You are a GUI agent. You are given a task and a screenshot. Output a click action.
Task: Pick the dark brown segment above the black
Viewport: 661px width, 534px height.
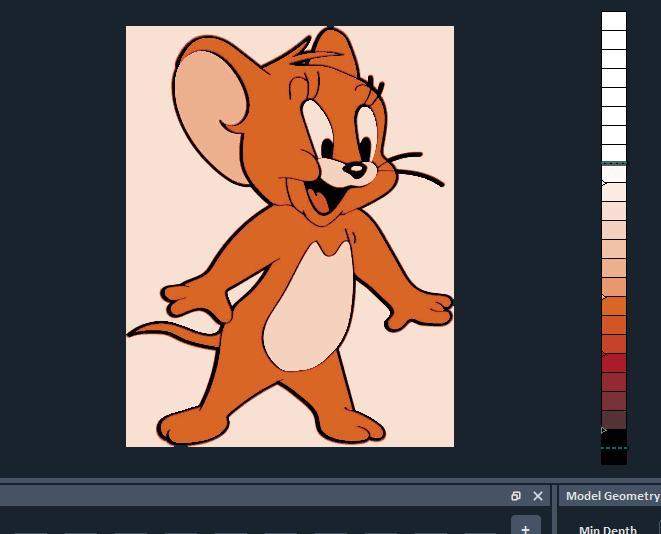[614, 420]
